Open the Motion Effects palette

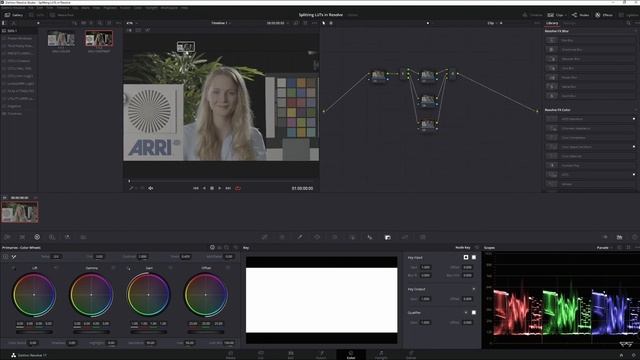click(x=83, y=237)
